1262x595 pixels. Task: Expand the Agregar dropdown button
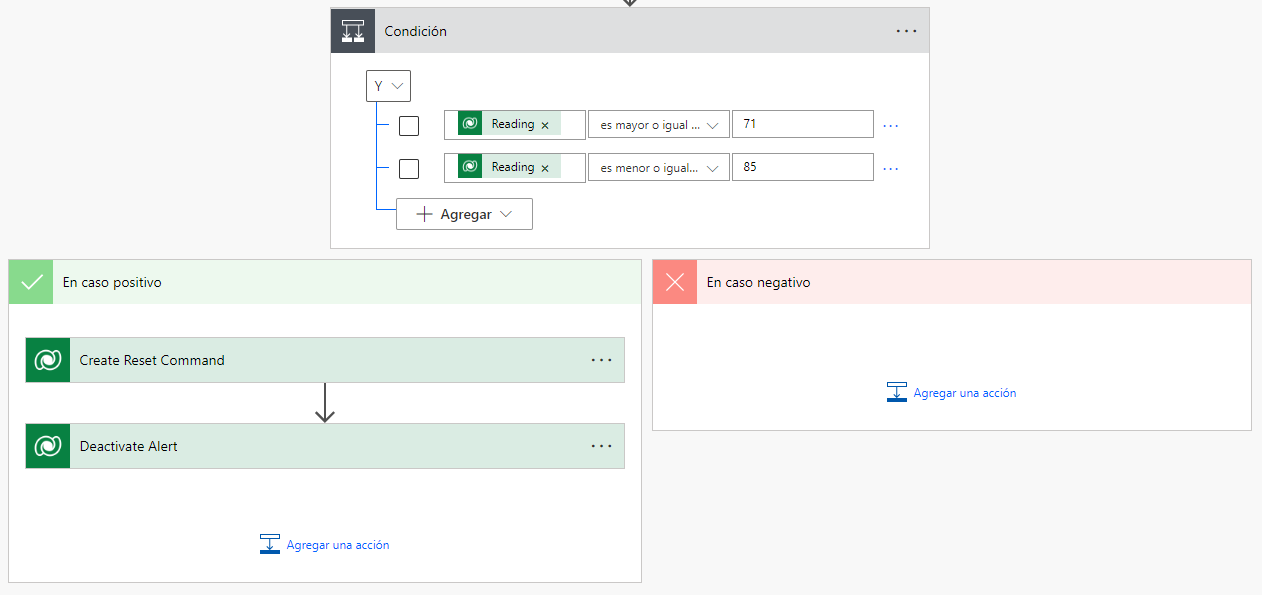[x=464, y=214]
